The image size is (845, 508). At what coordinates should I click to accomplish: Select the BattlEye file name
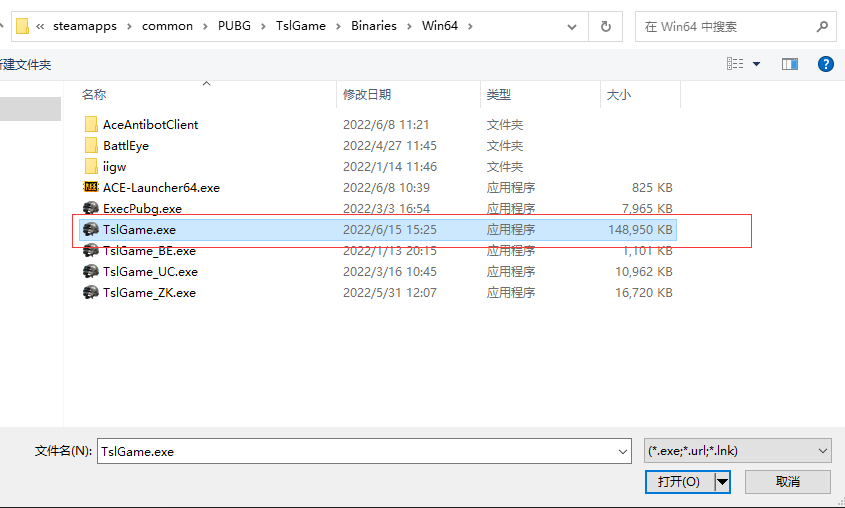pyautogui.click(x=126, y=145)
